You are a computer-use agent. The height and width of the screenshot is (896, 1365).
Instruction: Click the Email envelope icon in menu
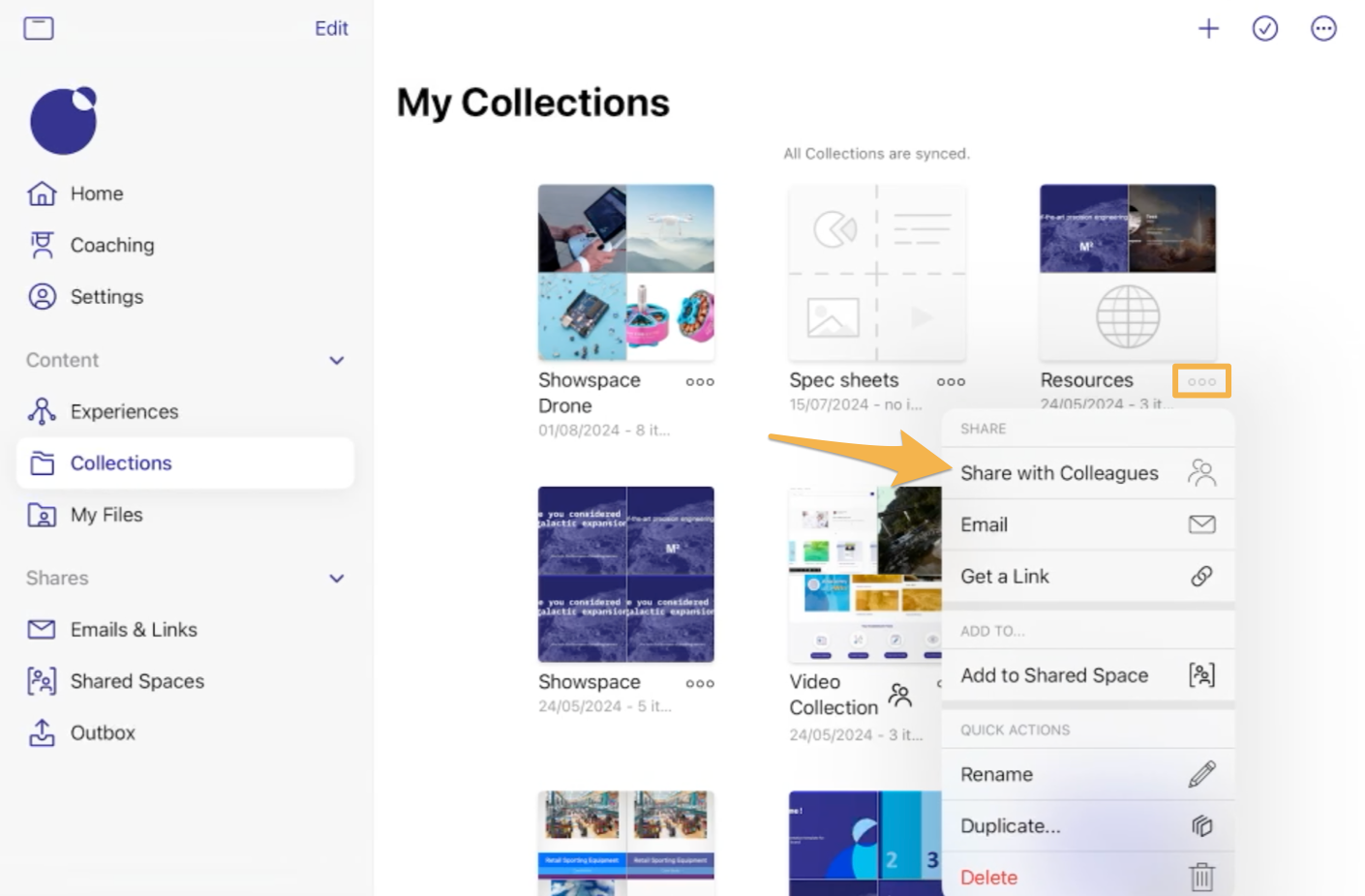(x=1201, y=524)
